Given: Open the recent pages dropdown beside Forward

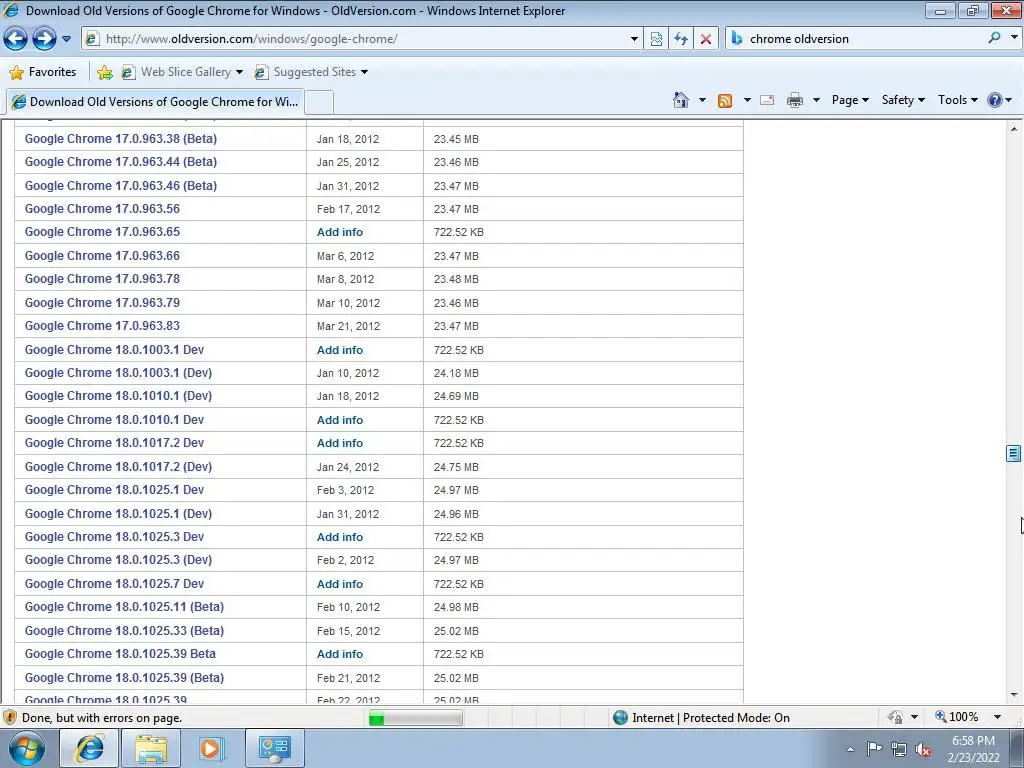Looking at the screenshot, I should pyautogui.click(x=67, y=39).
